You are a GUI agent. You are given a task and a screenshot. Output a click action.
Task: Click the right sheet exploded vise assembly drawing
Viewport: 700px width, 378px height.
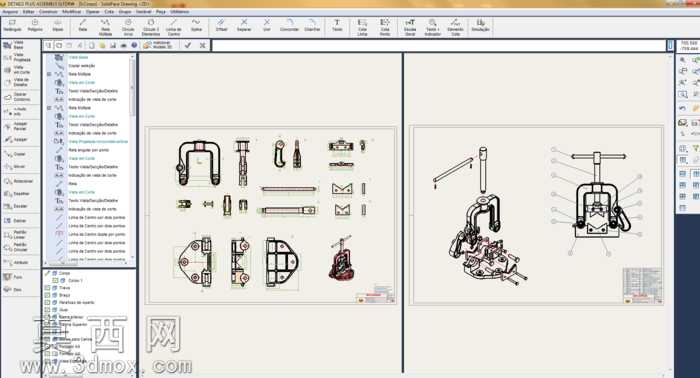(537, 215)
